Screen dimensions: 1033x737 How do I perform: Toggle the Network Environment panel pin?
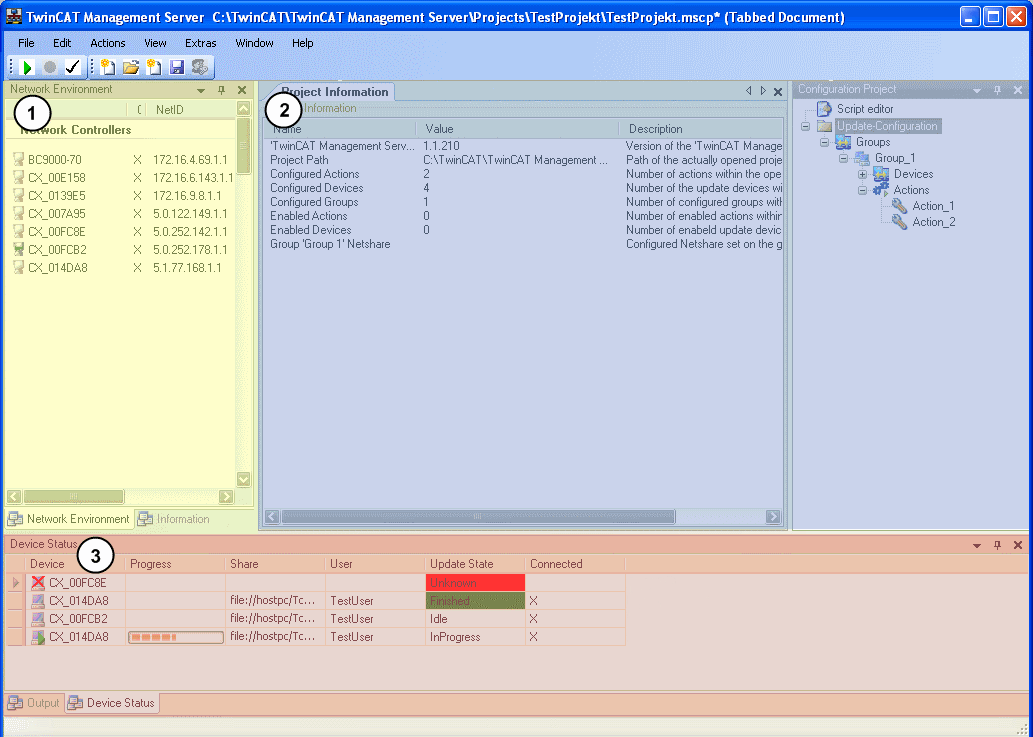[221, 90]
